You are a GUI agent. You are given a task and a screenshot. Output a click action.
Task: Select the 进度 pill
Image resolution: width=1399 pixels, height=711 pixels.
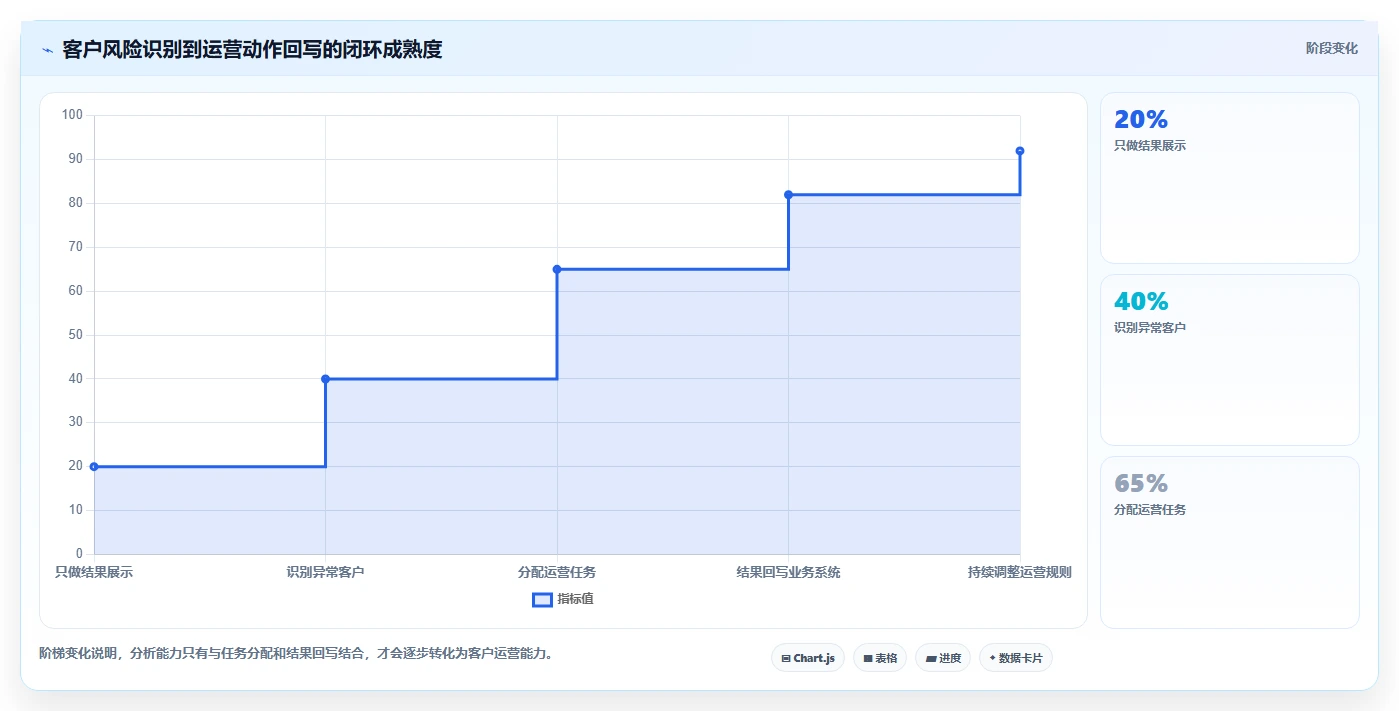pos(943,658)
